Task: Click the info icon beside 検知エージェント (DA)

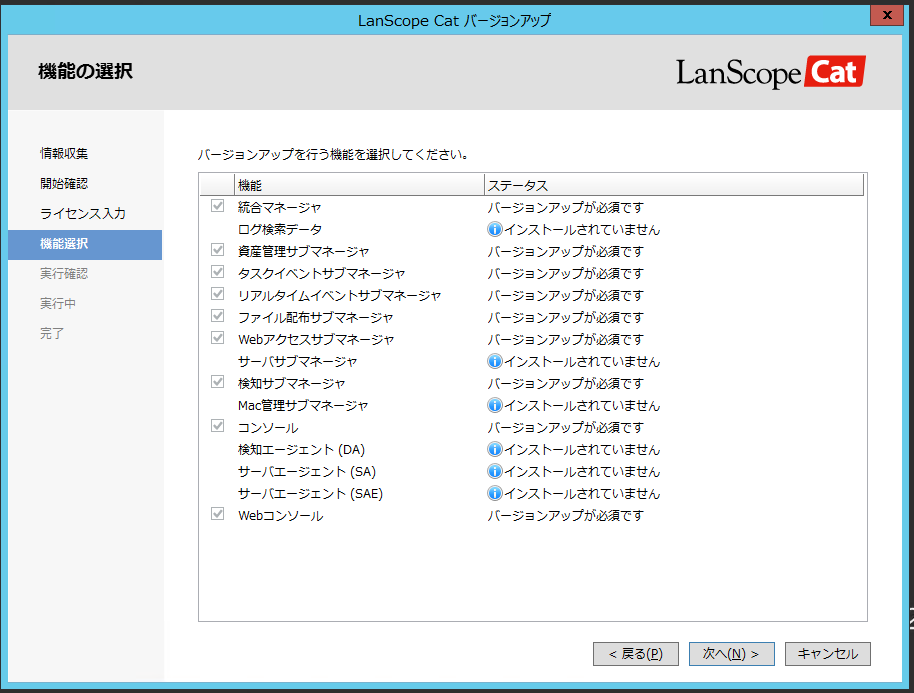Action: [x=495, y=449]
